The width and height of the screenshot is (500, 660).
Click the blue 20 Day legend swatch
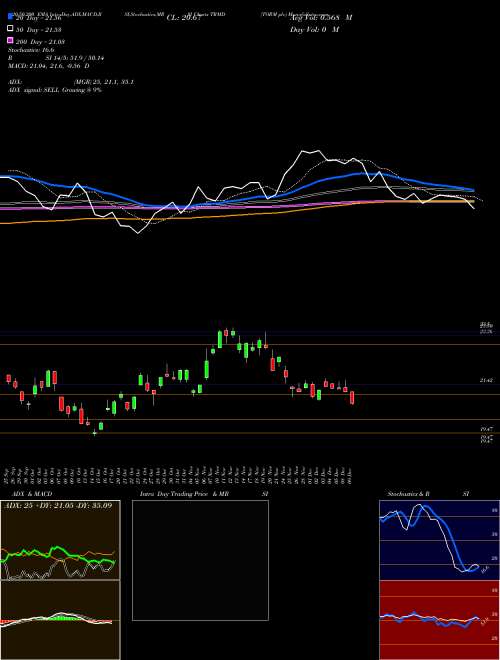click(10, 17)
